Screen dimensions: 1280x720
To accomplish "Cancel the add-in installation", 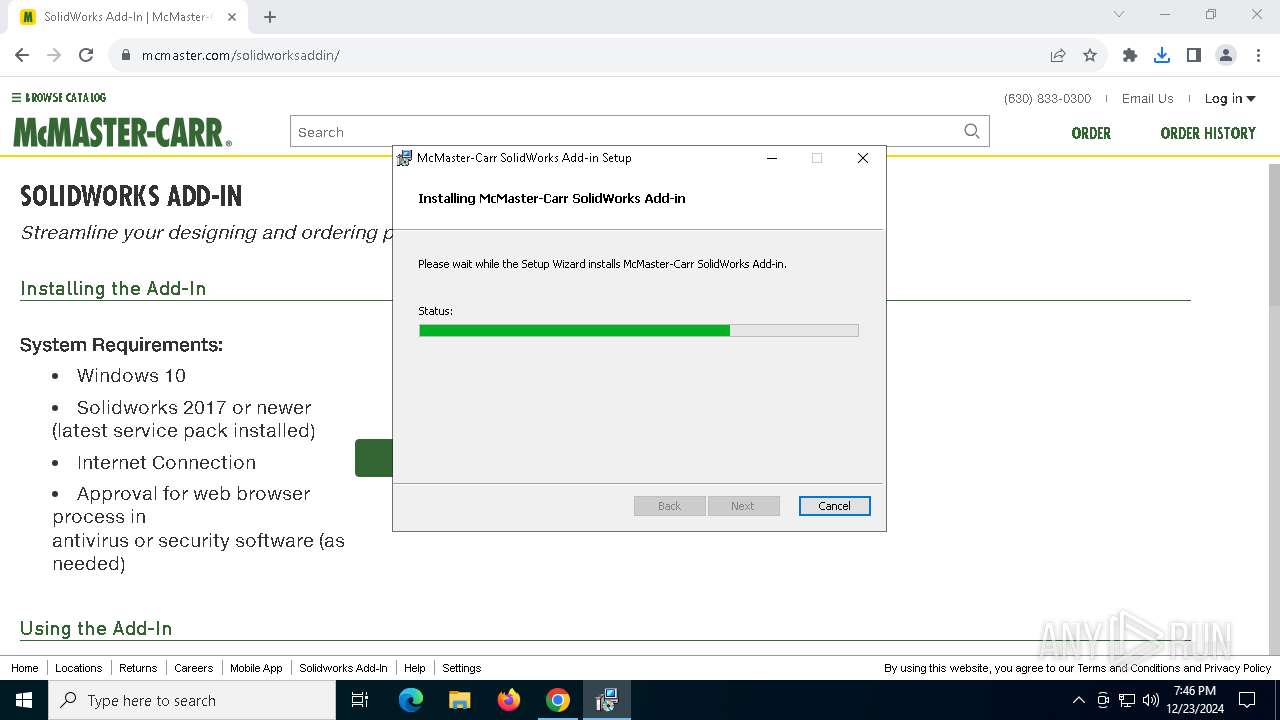I will coord(835,506).
